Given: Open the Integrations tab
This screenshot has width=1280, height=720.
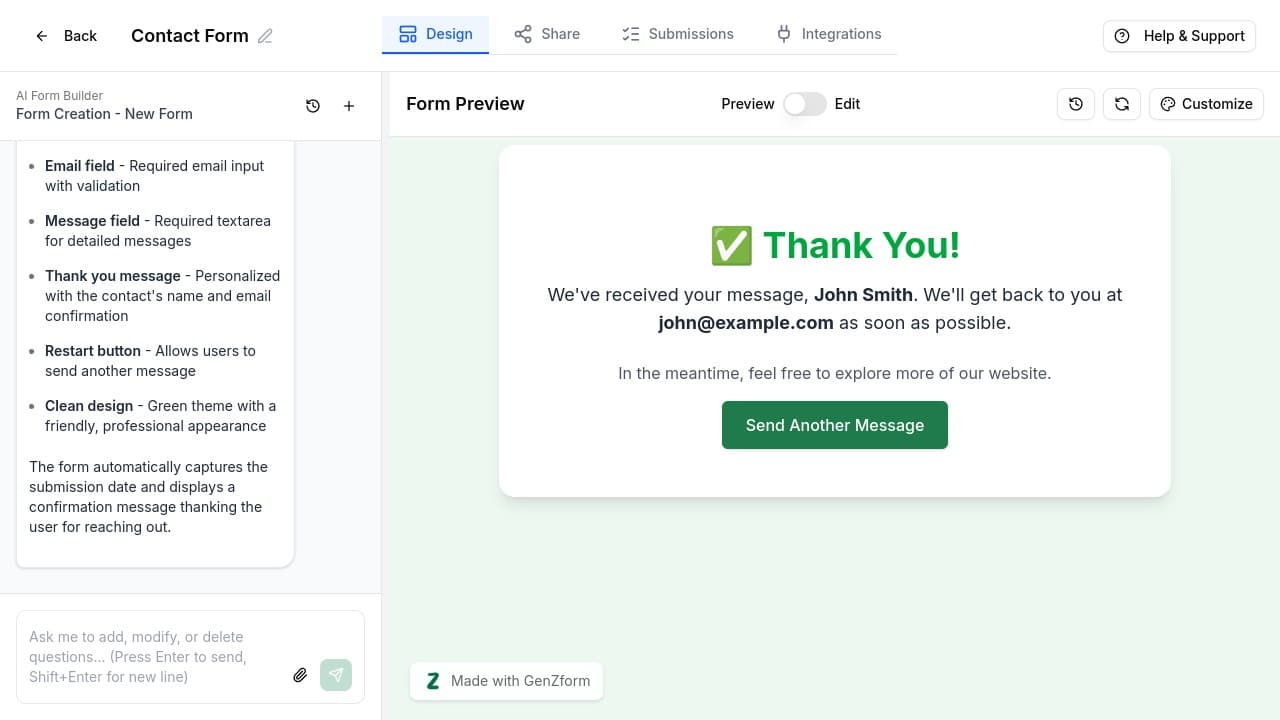Looking at the screenshot, I should 828,33.
